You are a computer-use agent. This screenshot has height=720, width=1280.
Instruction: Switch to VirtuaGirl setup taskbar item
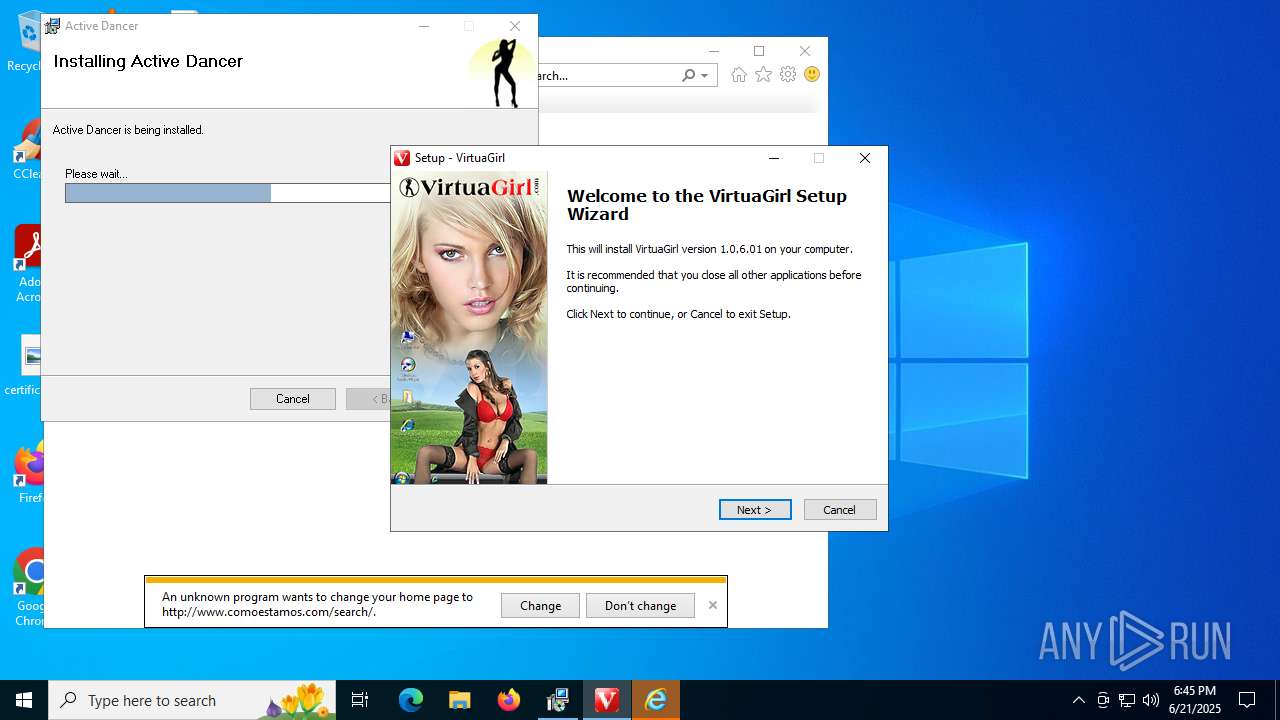coord(607,700)
